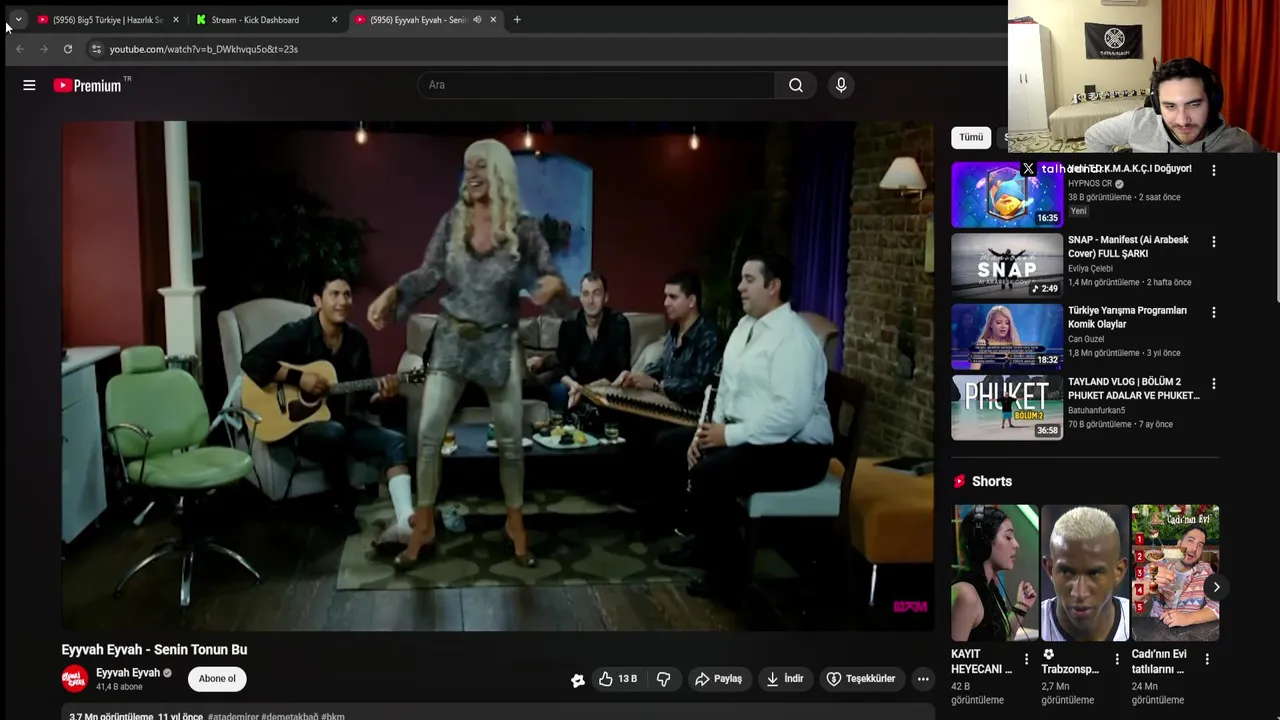
Task: Like the video with thumbs up
Action: 618,679
